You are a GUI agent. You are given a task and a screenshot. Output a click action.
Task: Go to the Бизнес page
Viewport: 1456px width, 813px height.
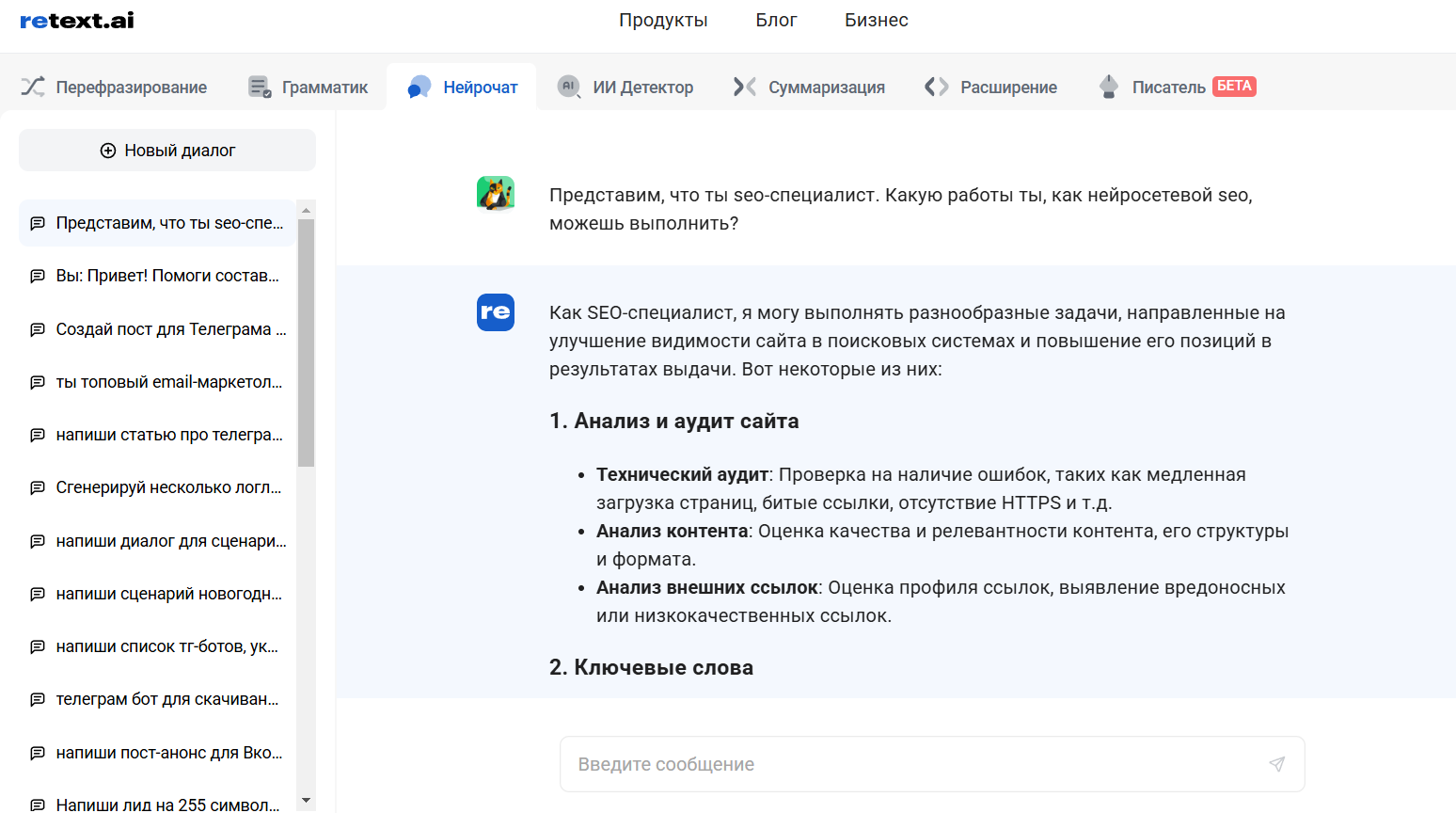(x=876, y=21)
